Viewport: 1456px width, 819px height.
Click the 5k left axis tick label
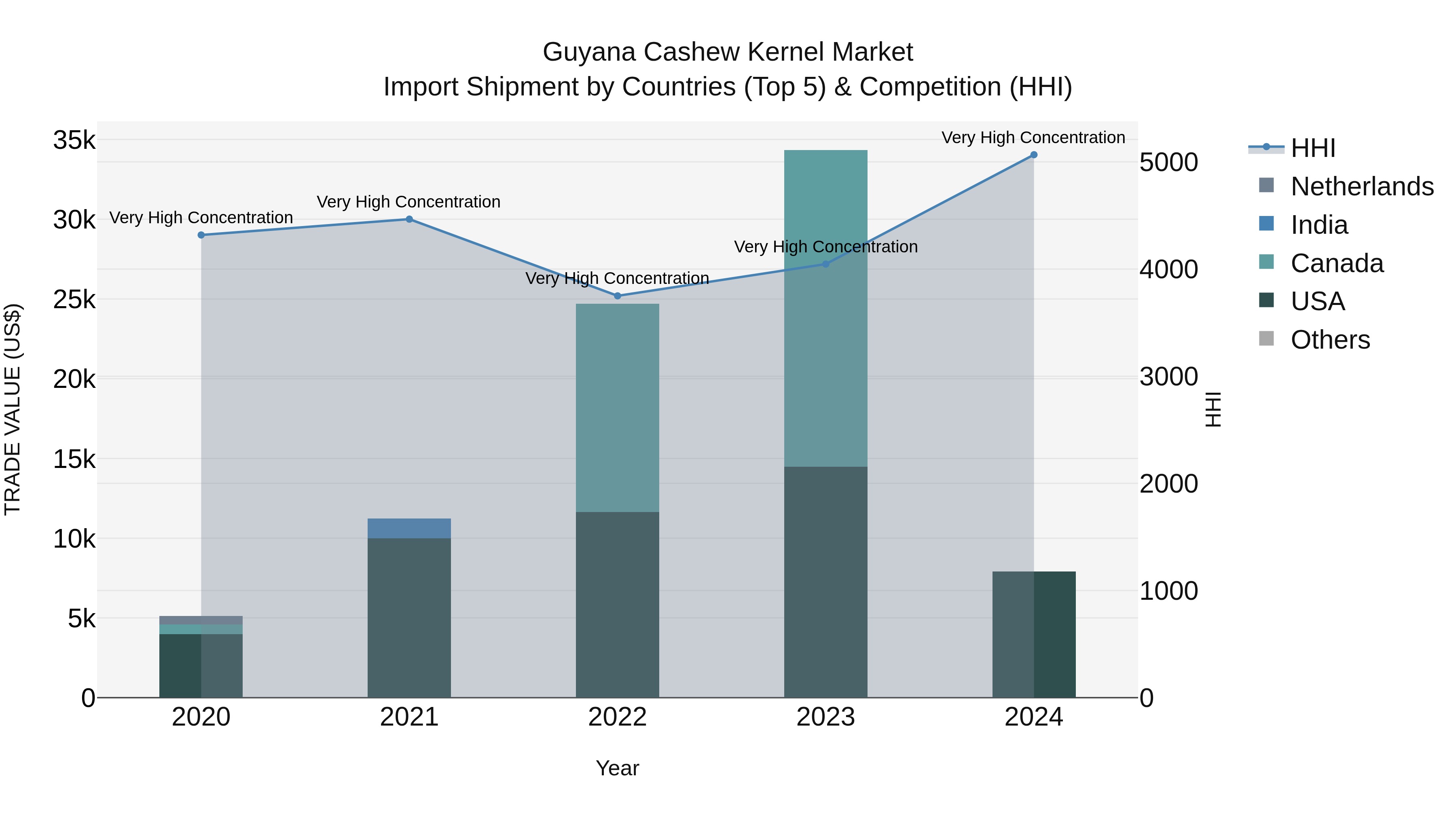click(82, 618)
